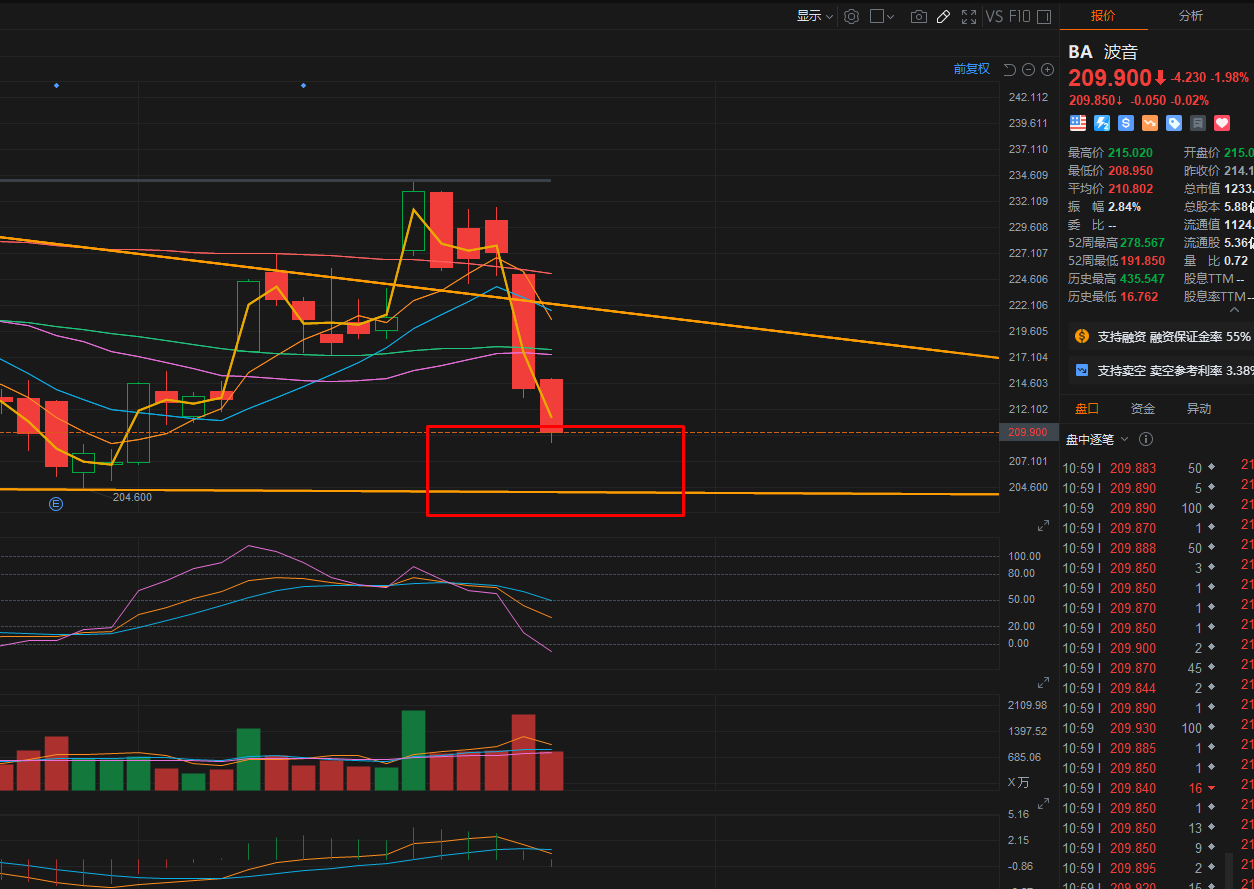
Task: Click the 204.600 low price label on chart
Action: 132,497
